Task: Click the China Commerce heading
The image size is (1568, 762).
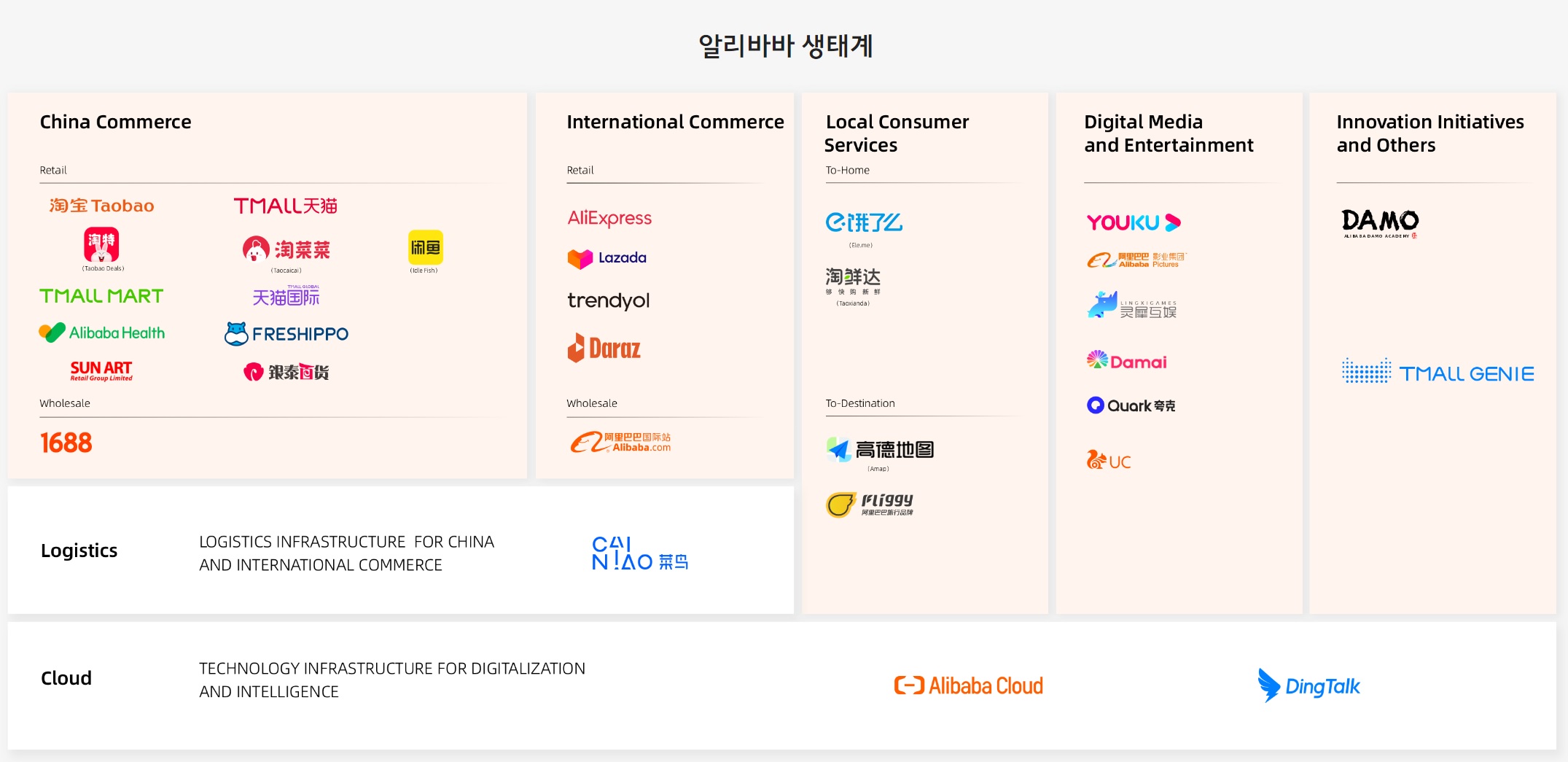Action: tap(115, 122)
